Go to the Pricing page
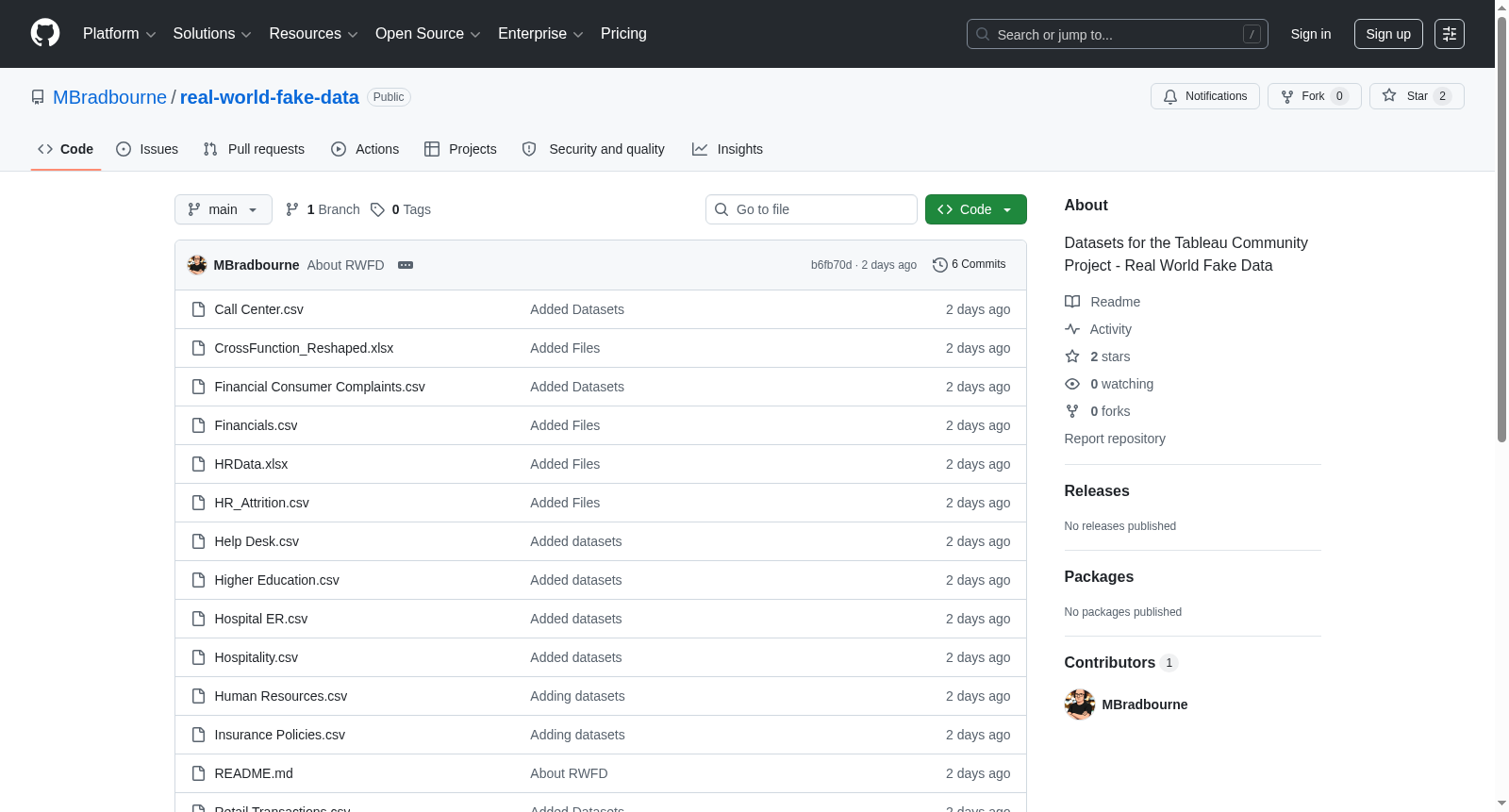Screen dimensions: 1509x812 [623, 34]
